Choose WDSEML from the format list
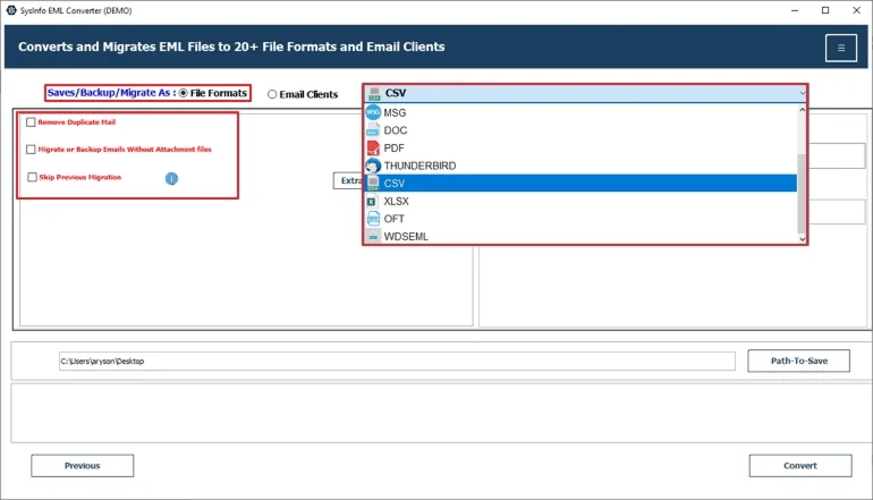The height and width of the screenshot is (500, 873). pos(581,237)
